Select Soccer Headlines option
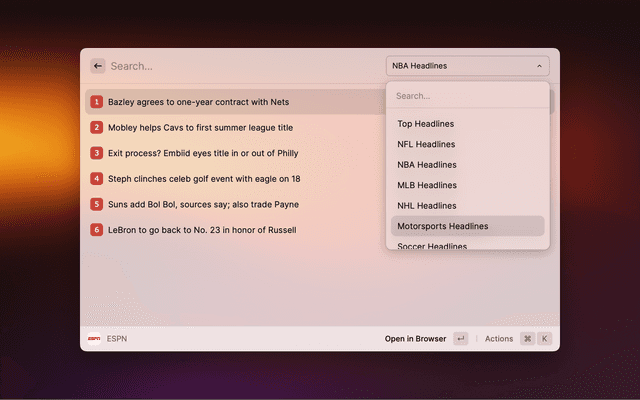 [x=432, y=245]
